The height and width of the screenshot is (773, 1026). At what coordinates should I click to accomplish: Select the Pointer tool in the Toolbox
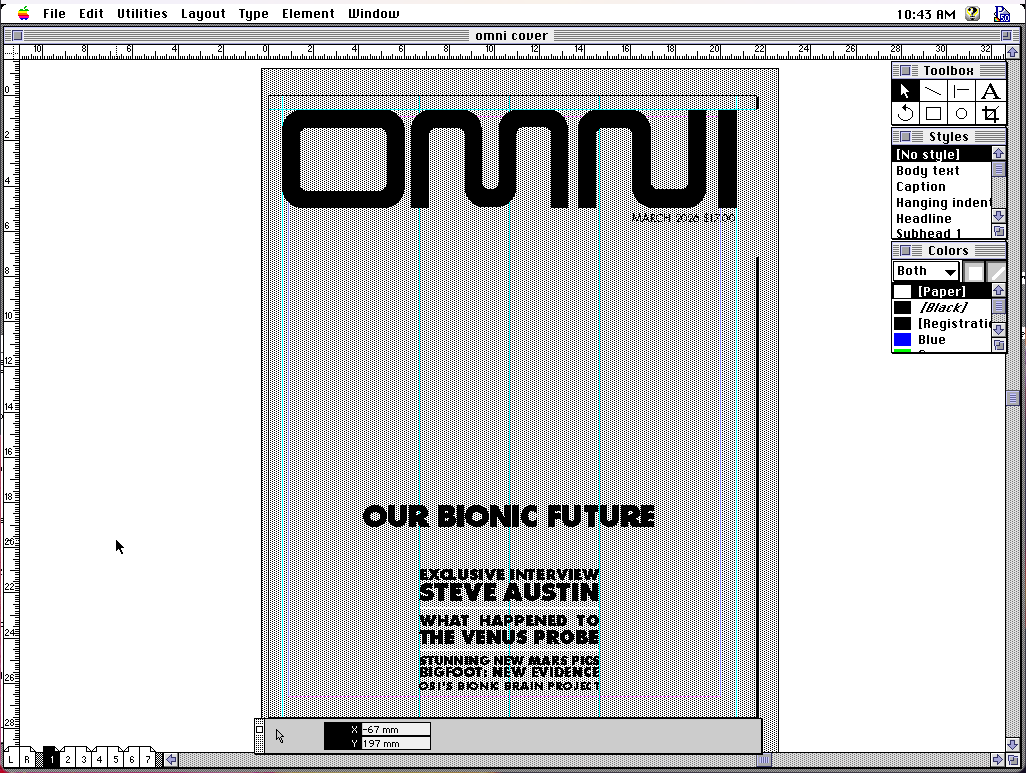click(904, 90)
